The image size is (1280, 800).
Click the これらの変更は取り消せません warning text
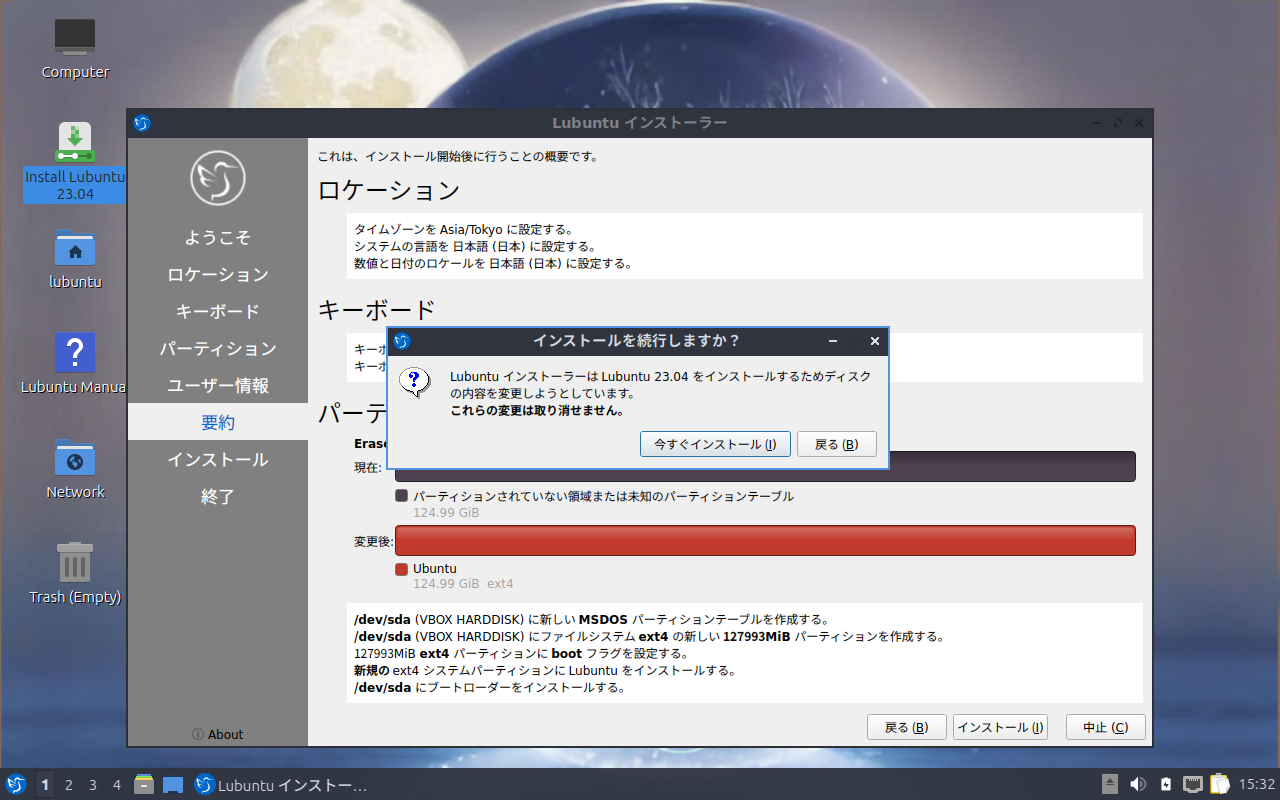538,410
